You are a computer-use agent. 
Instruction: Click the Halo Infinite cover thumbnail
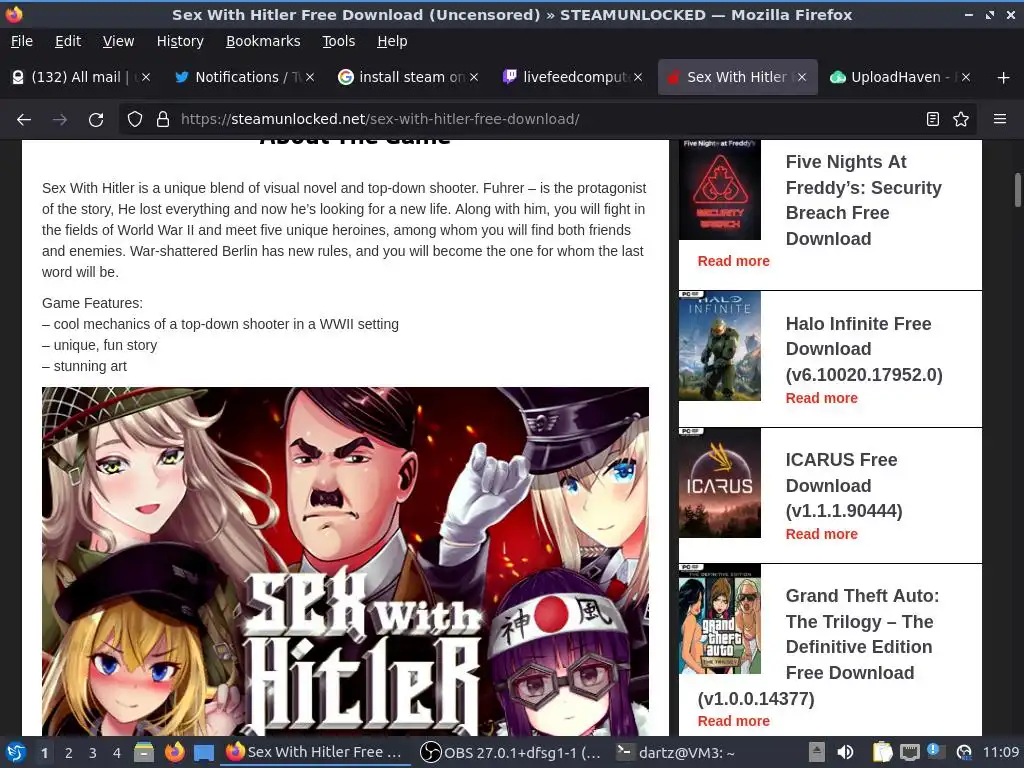(x=720, y=346)
